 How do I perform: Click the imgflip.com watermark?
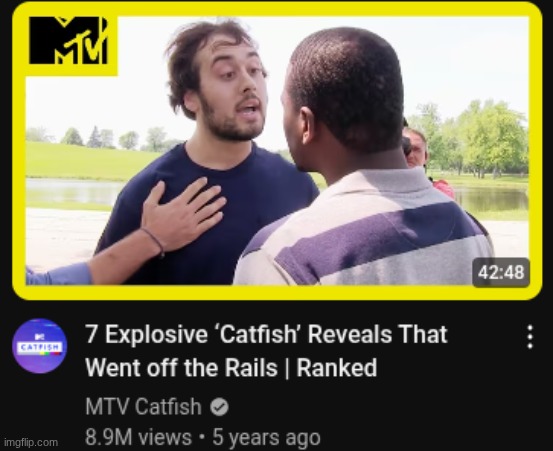tap(31, 442)
